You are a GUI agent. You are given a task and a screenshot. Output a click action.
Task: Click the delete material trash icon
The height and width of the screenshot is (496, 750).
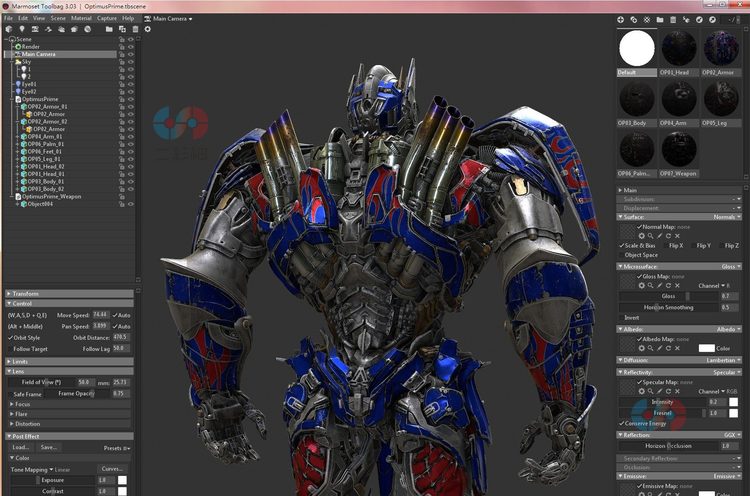pyautogui.click(x=673, y=20)
